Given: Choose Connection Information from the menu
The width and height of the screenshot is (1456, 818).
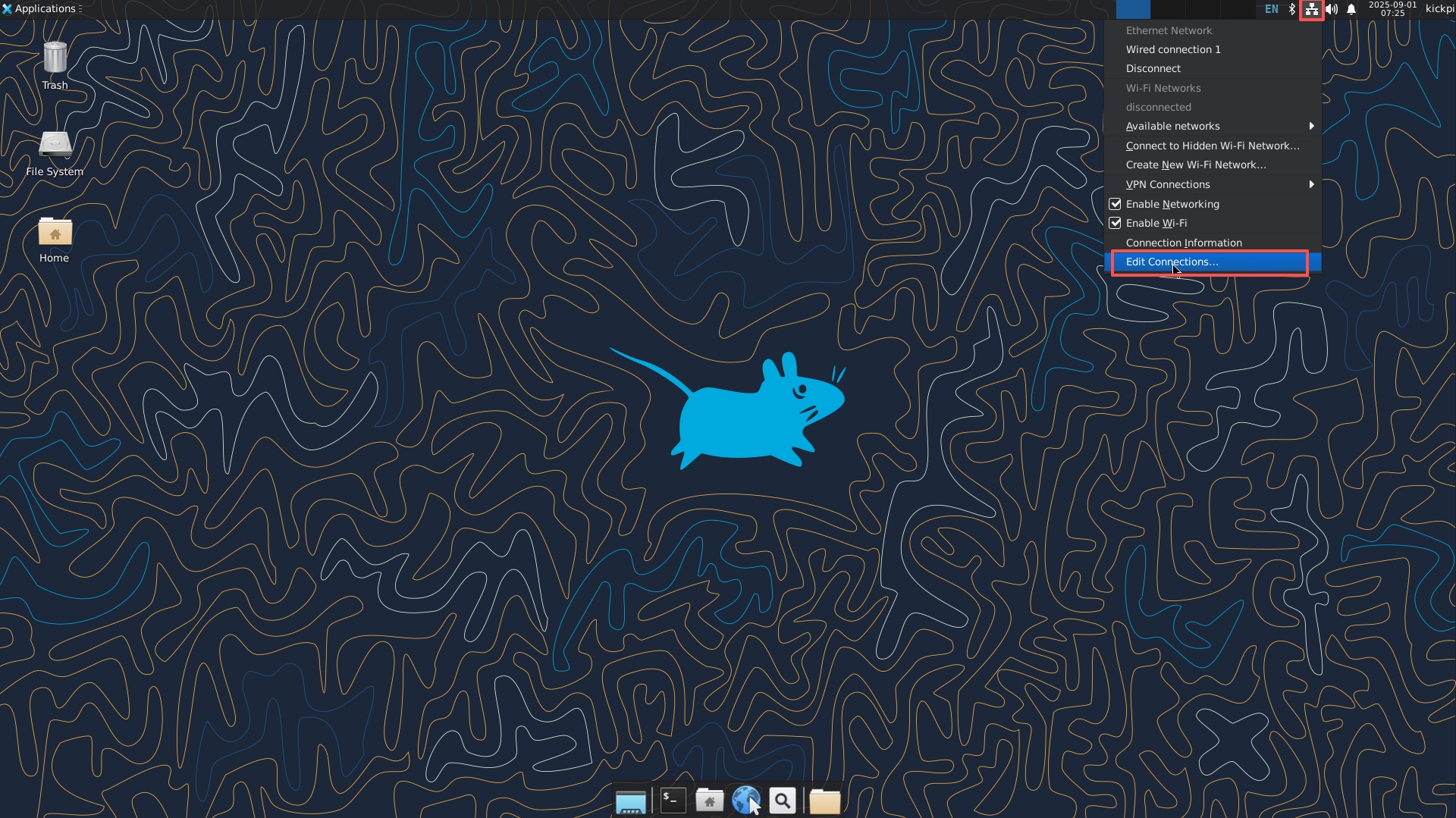Looking at the screenshot, I should point(1183,243).
